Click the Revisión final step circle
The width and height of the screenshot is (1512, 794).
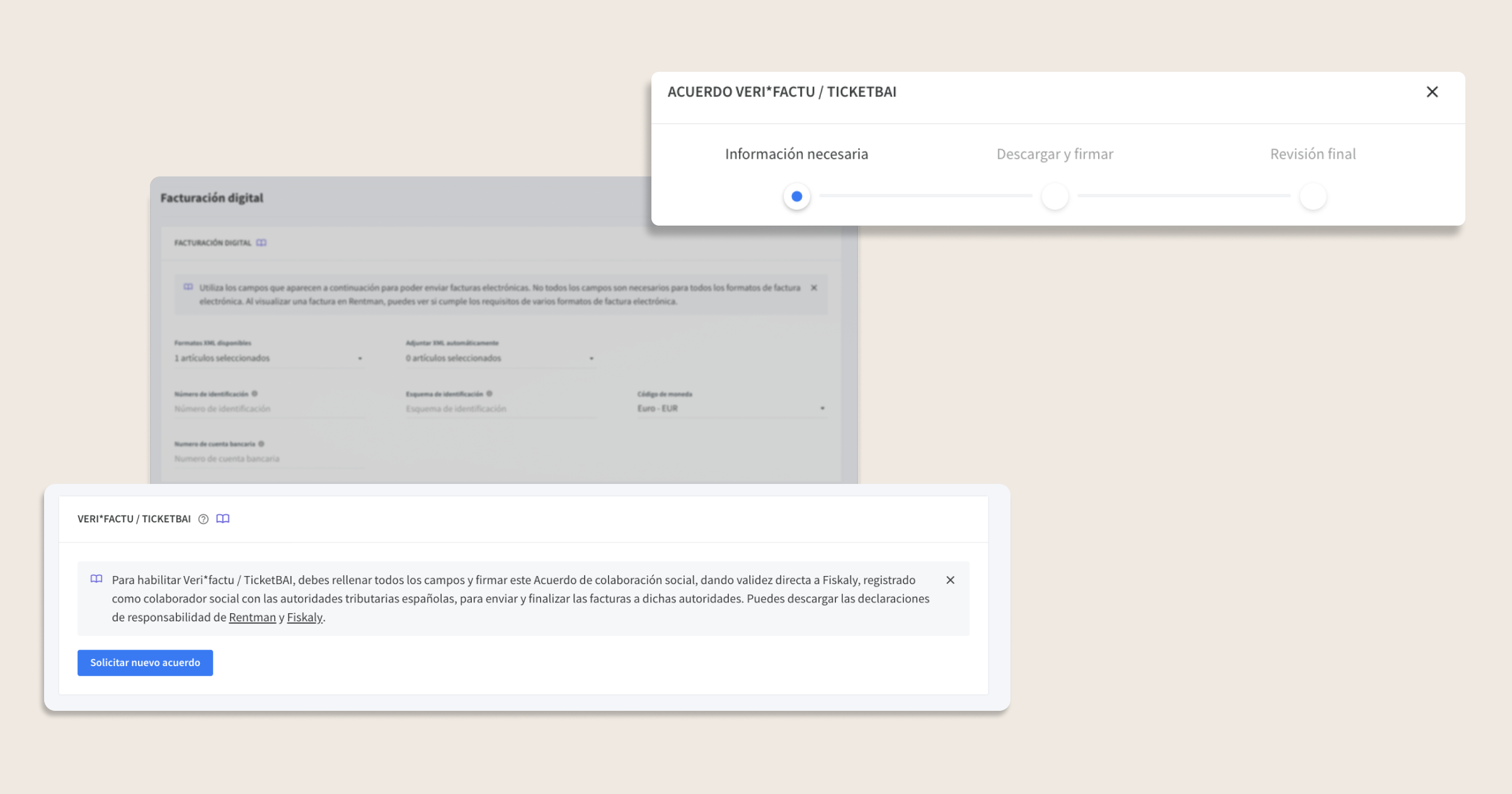click(1313, 197)
